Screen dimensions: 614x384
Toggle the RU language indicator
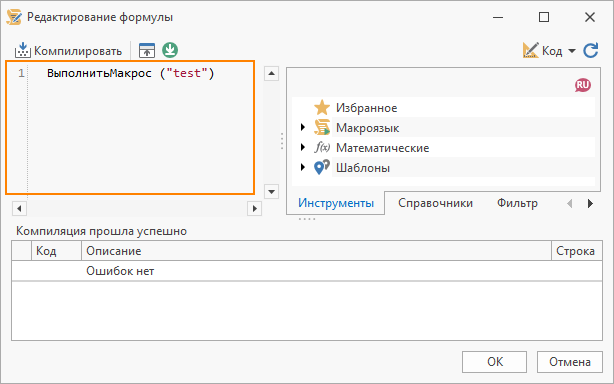583,85
